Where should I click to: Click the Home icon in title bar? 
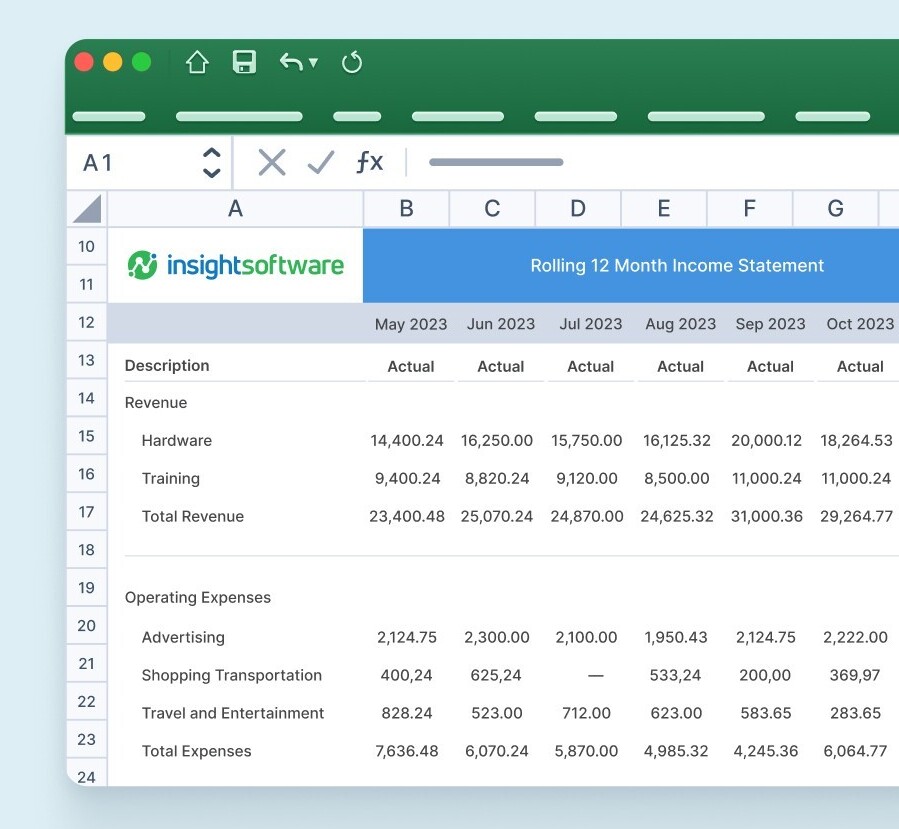pos(197,63)
